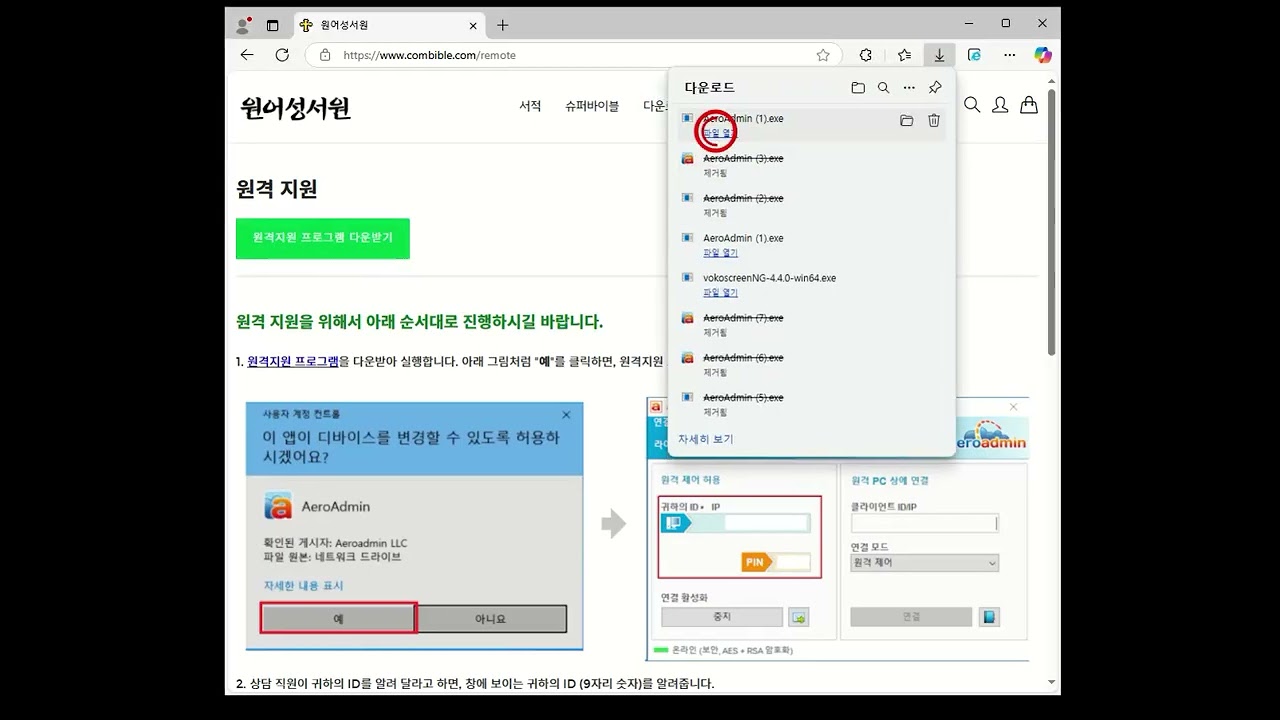The width and height of the screenshot is (1280, 720).
Task: Open a new tab with plus button
Action: [503, 25]
